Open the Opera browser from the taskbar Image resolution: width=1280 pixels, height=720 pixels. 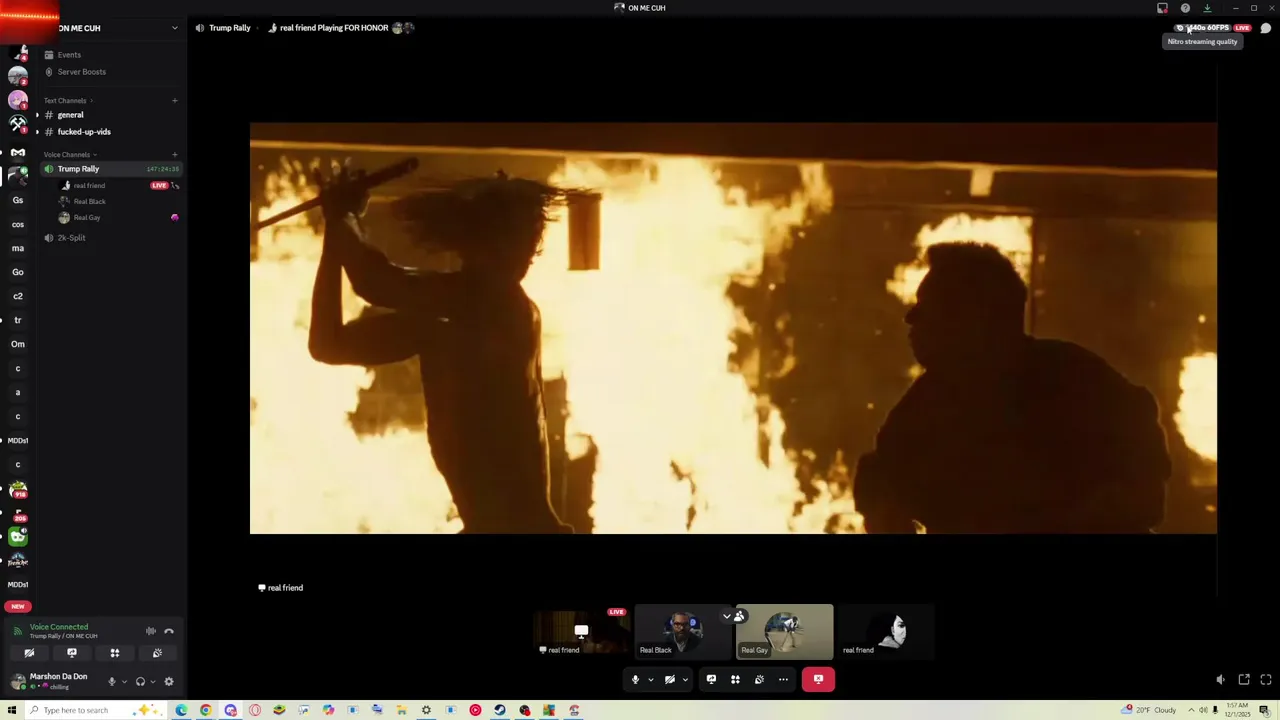[x=255, y=711]
